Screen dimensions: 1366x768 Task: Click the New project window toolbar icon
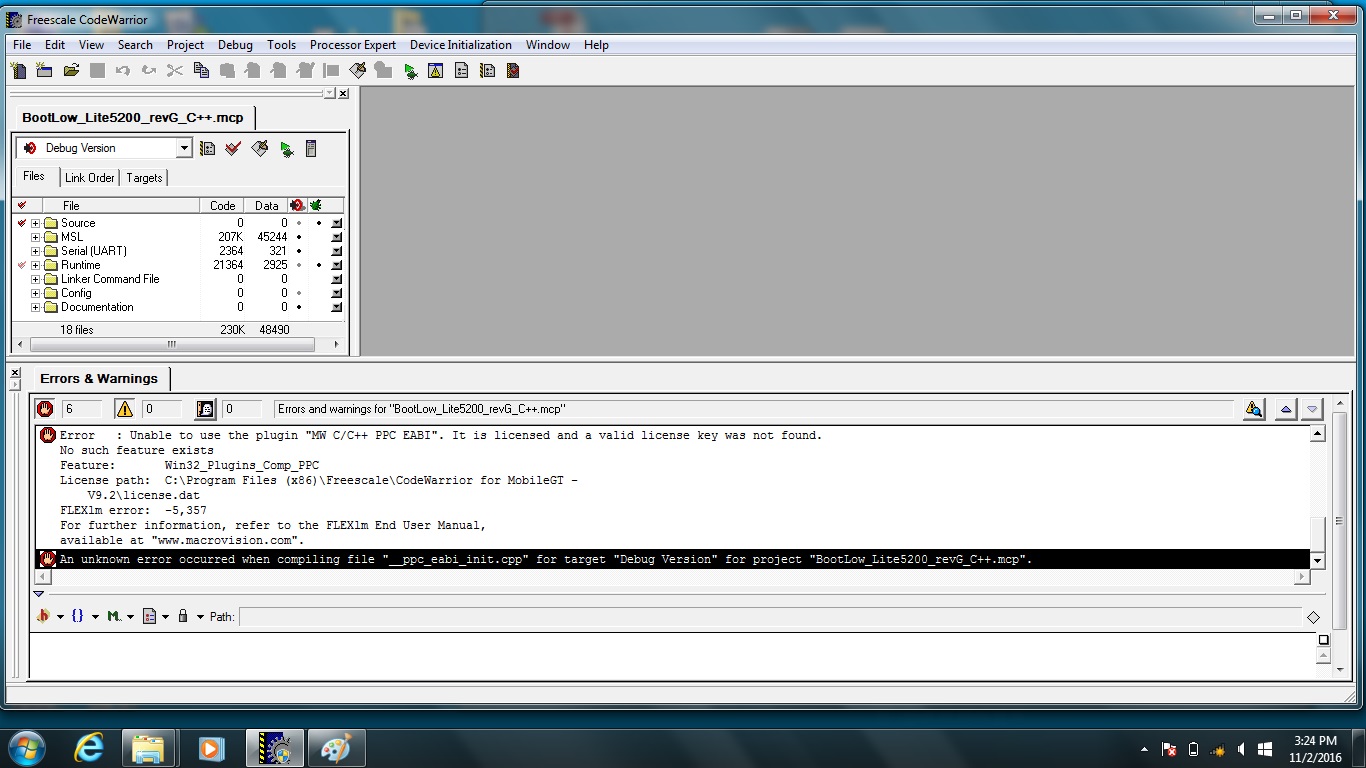44,70
